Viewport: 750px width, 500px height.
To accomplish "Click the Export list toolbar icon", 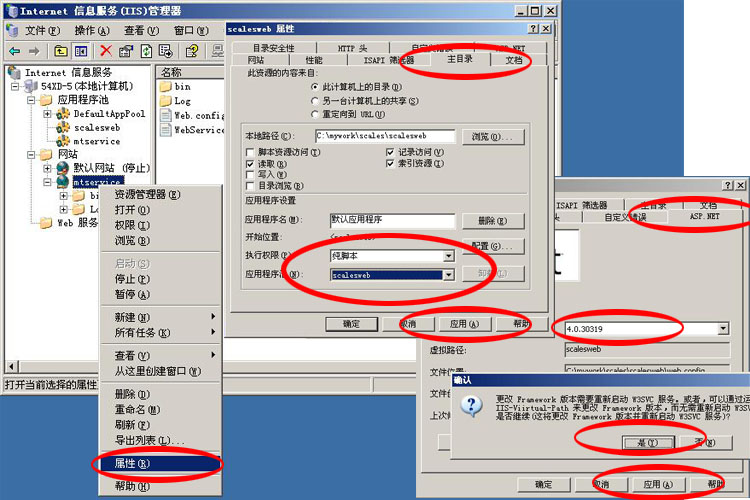I will [x=165, y=51].
